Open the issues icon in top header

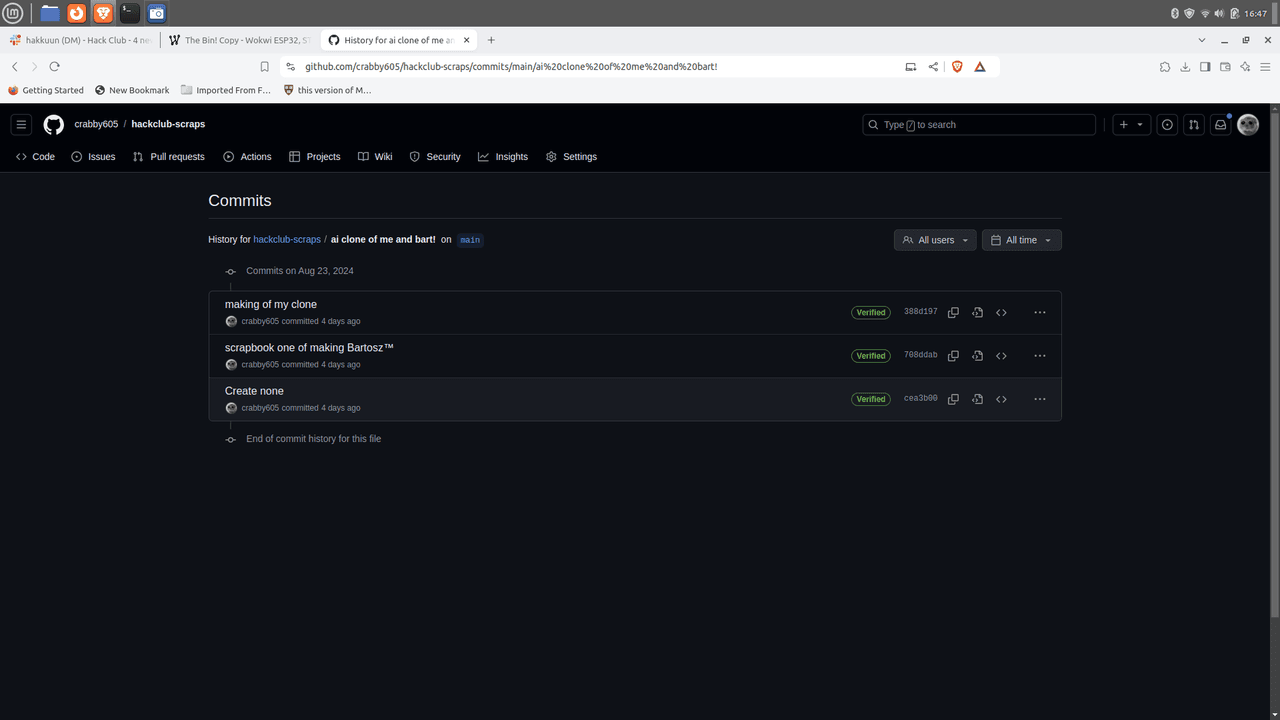(1167, 125)
